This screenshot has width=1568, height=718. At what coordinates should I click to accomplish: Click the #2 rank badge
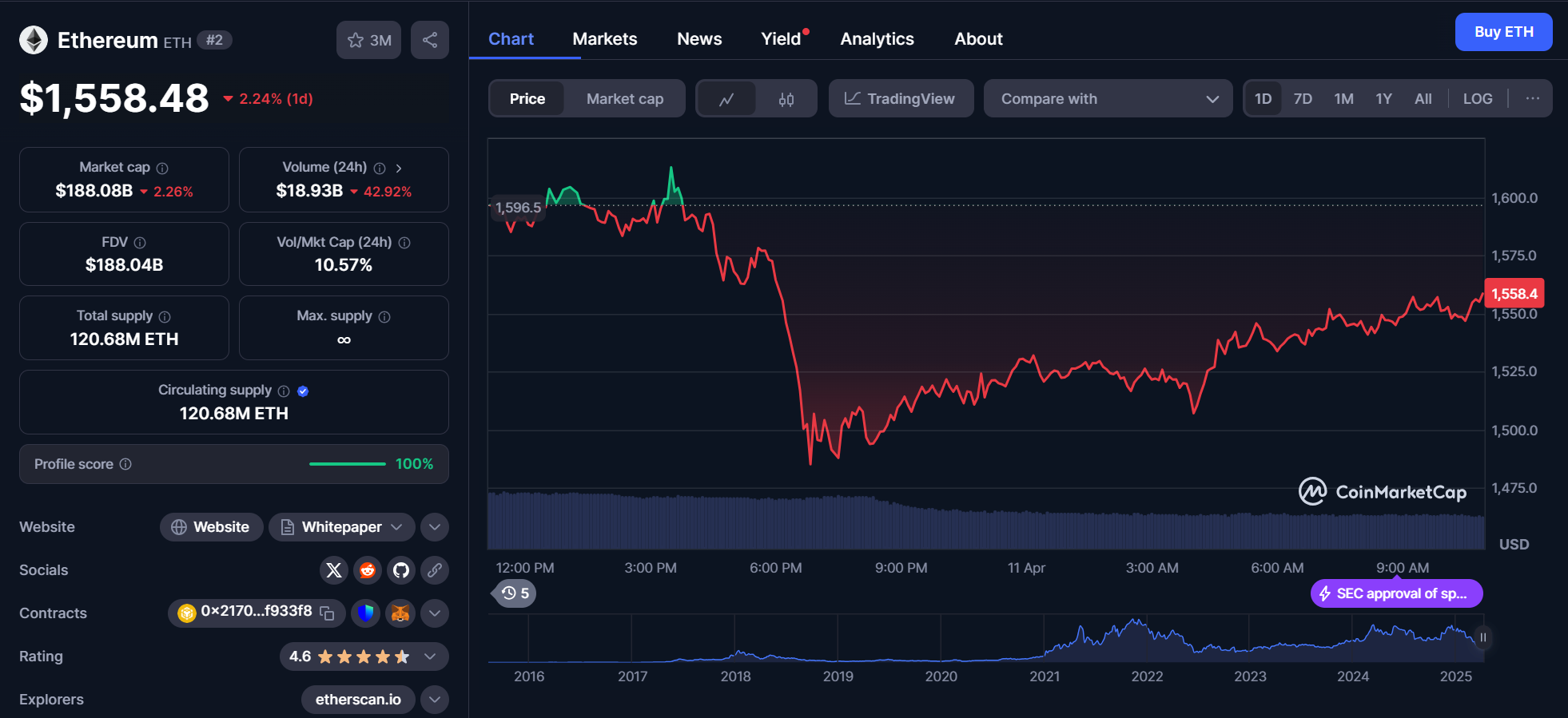[214, 40]
